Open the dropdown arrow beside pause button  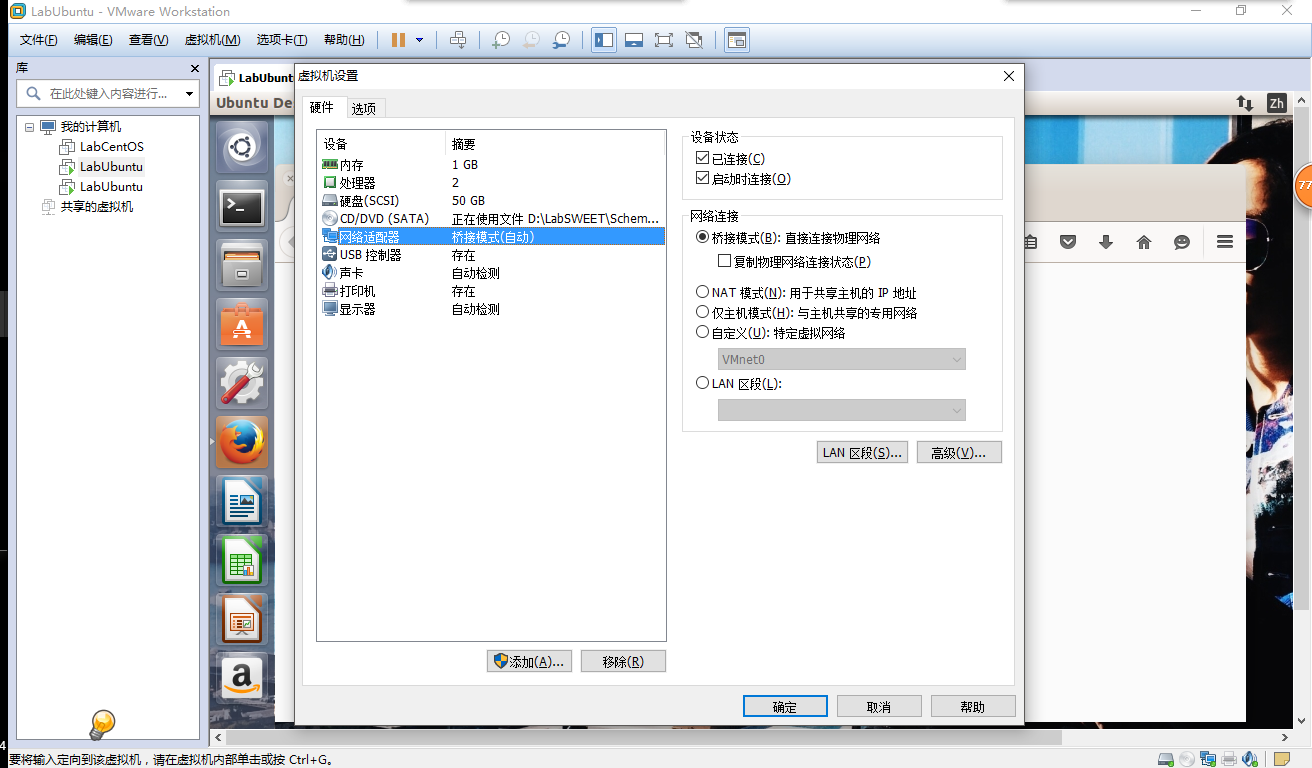click(419, 40)
